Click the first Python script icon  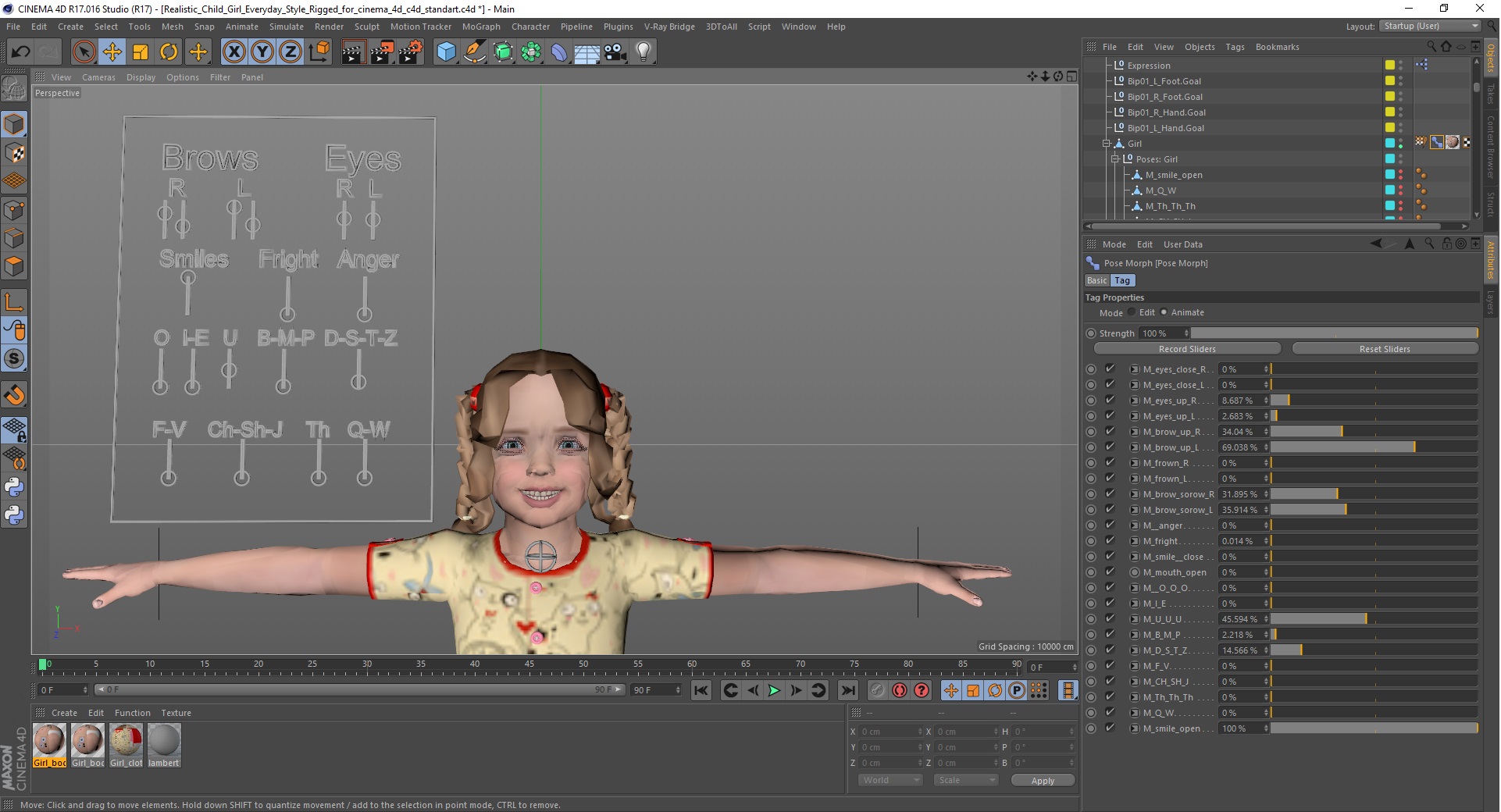(x=14, y=487)
